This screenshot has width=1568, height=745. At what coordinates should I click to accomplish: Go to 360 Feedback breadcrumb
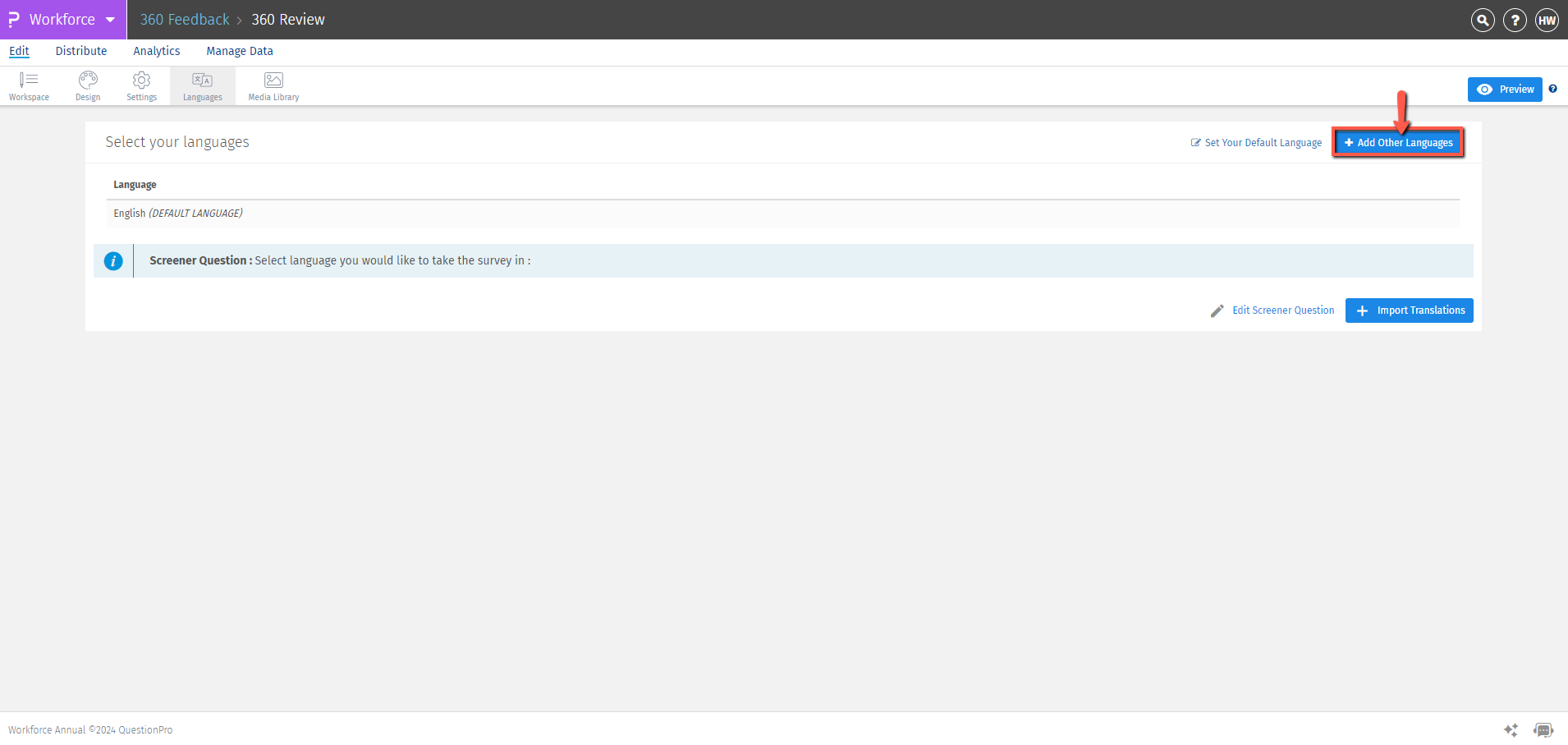tap(185, 20)
